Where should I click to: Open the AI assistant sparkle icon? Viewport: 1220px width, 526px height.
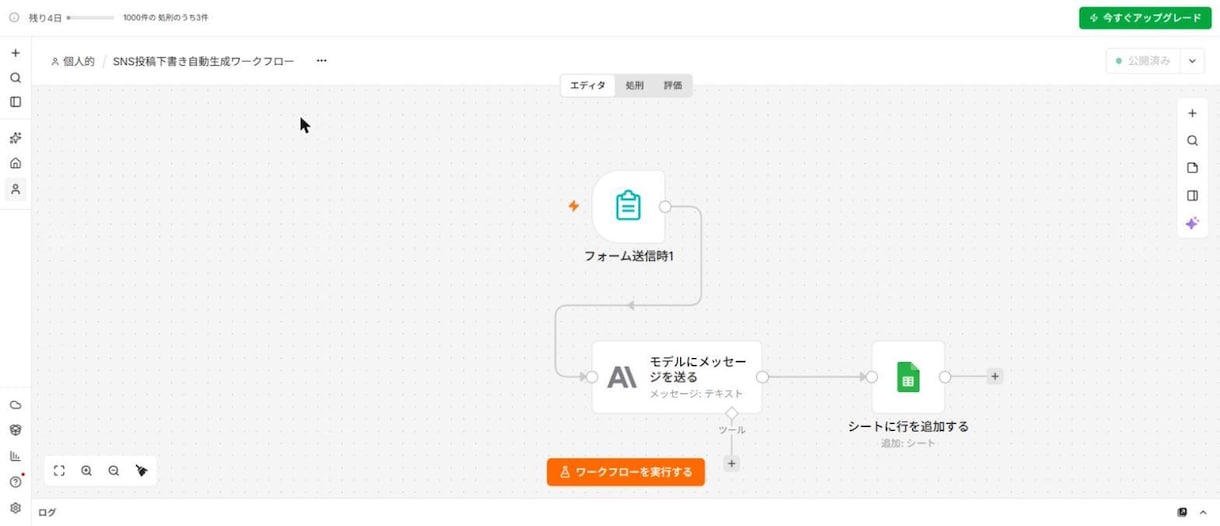pos(1192,223)
